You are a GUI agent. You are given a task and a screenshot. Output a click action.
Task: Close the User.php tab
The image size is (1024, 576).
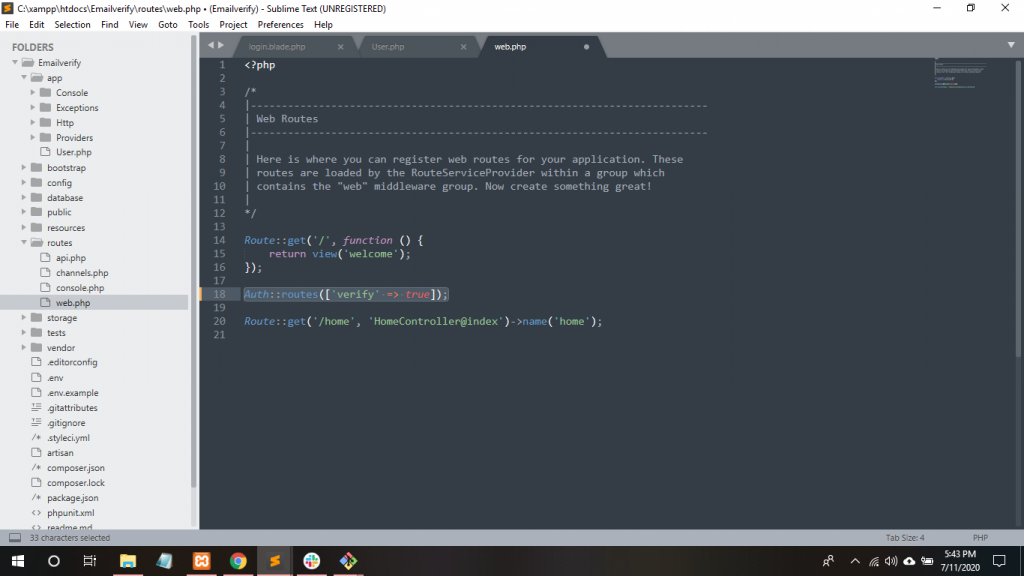pyautogui.click(x=463, y=47)
